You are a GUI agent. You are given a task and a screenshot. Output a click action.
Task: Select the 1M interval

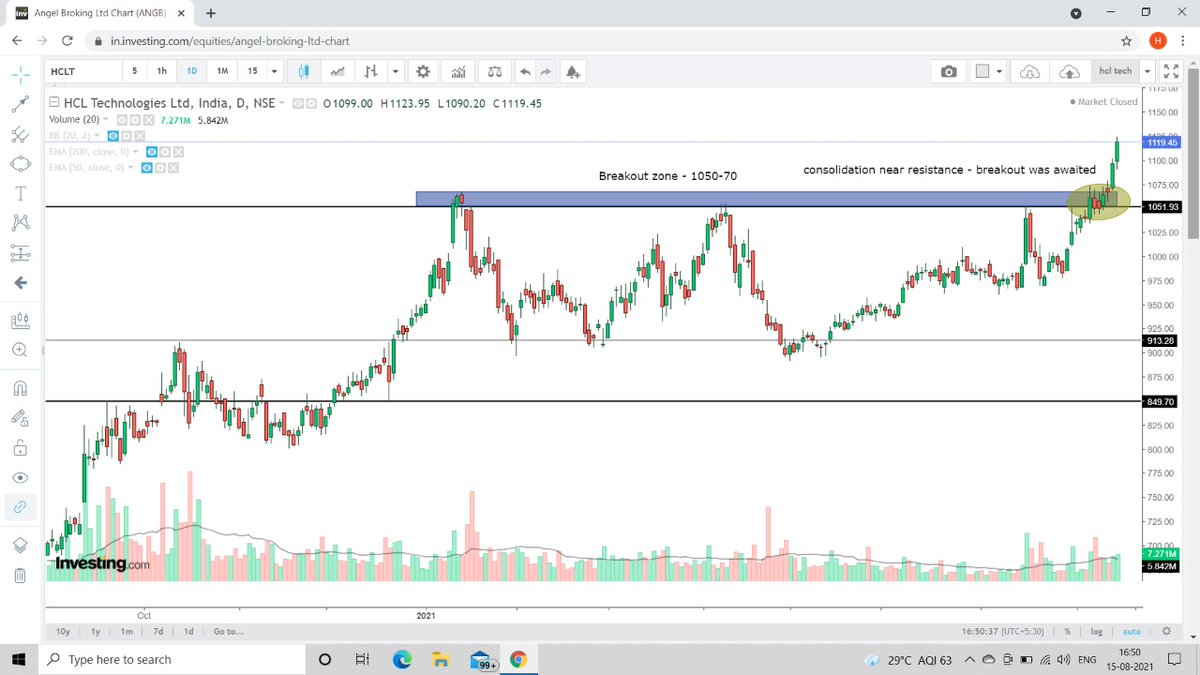click(x=223, y=71)
